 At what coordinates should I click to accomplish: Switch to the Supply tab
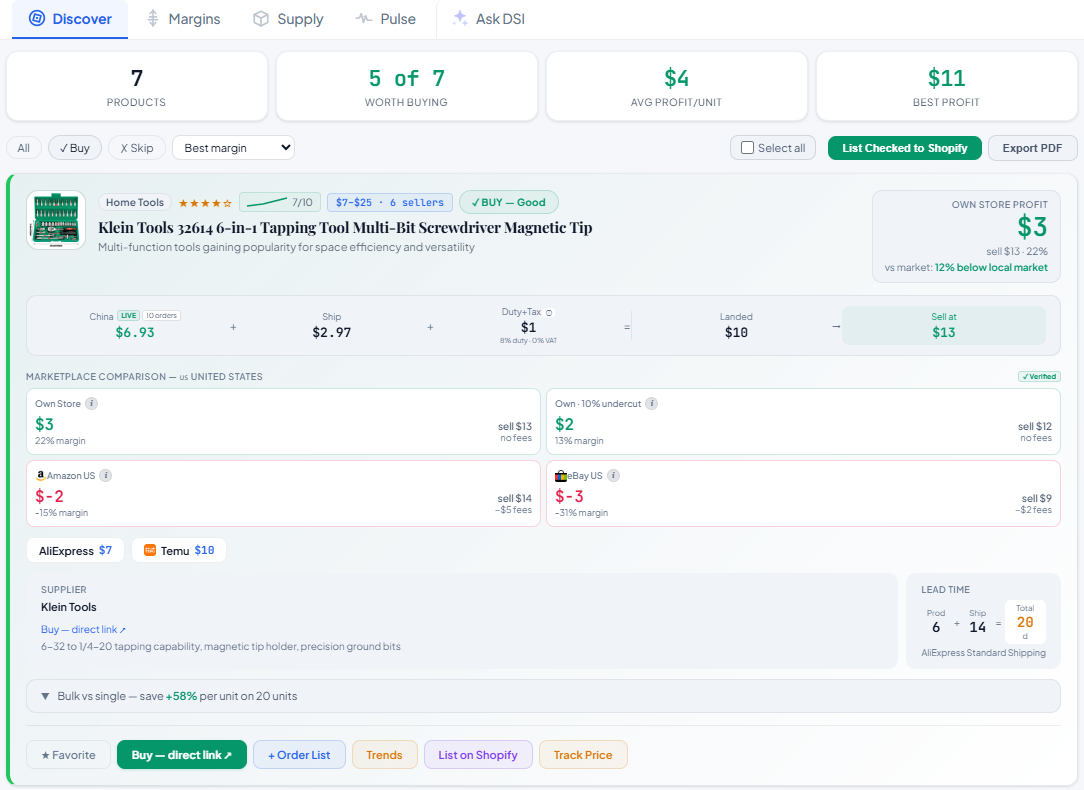pos(288,19)
